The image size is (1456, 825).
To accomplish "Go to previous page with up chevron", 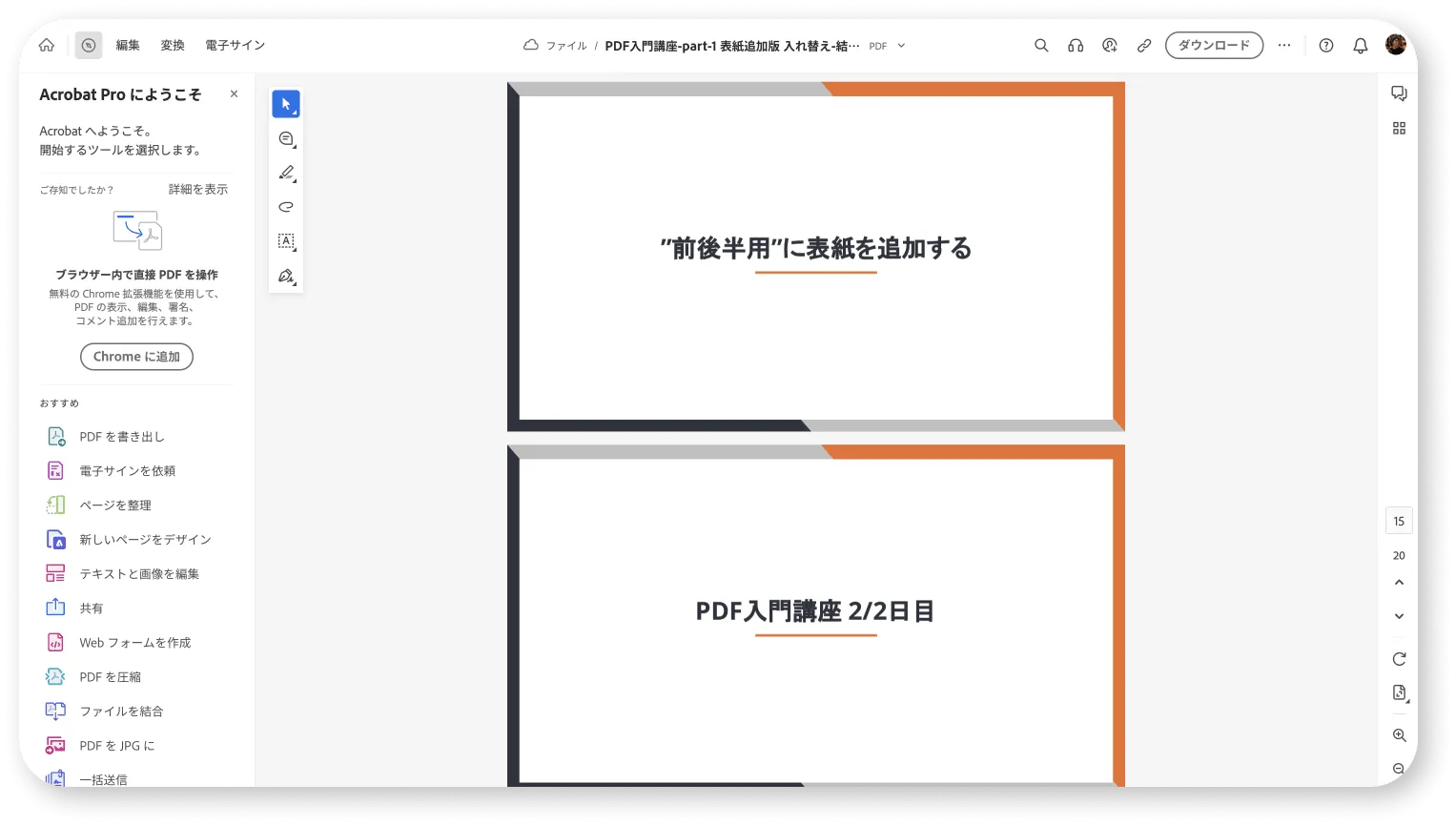I will (x=1399, y=582).
